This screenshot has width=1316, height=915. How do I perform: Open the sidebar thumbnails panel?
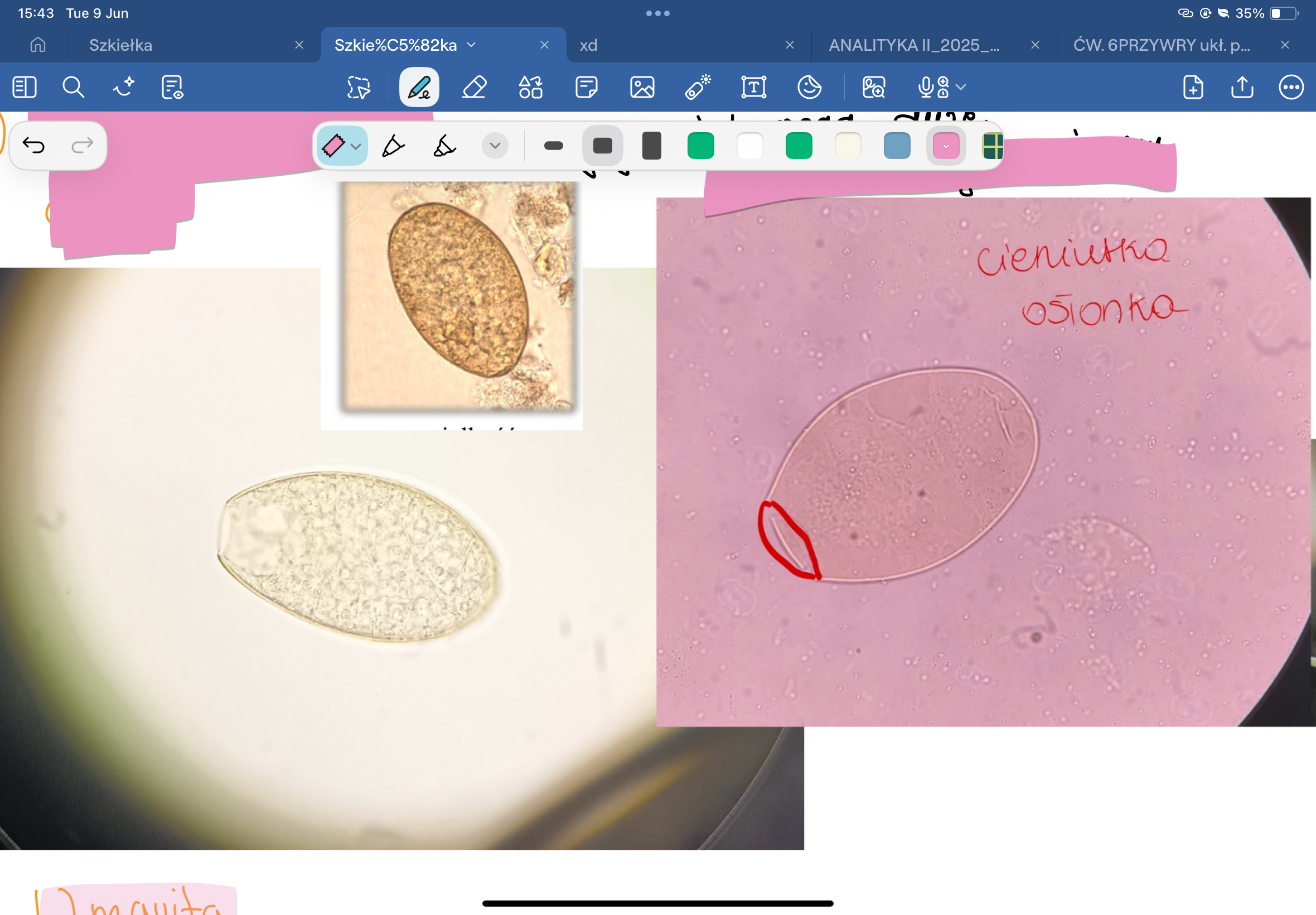tap(24, 87)
